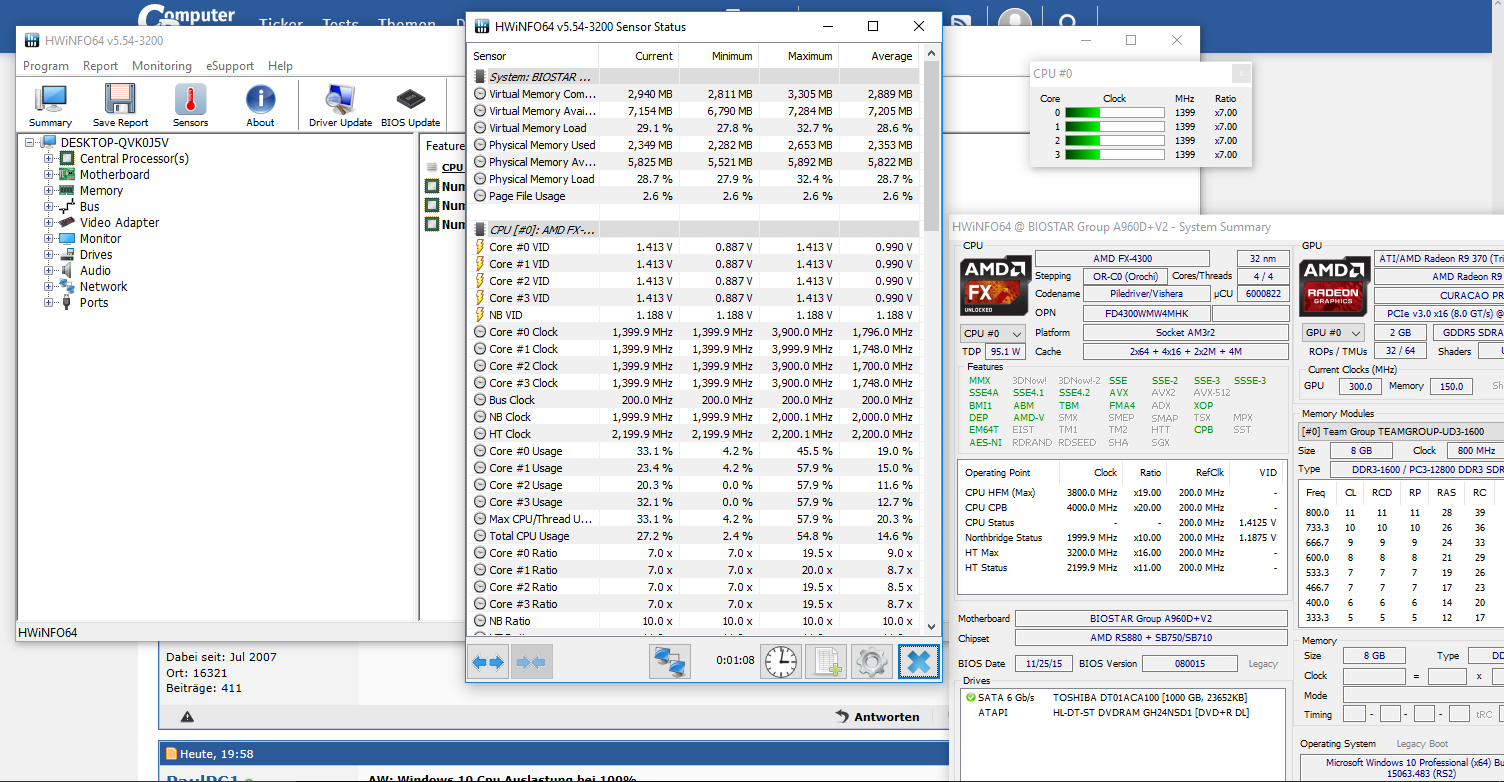Expand the Memory tree node
The width and height of the screenshot is (1504, 782).
[48, 190]
